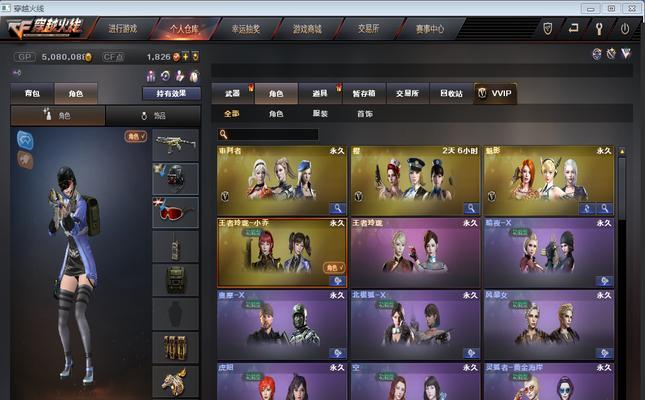Open the 个人仓库 navigation tab
Screen dimensions: 645x400
click(184, 29)
